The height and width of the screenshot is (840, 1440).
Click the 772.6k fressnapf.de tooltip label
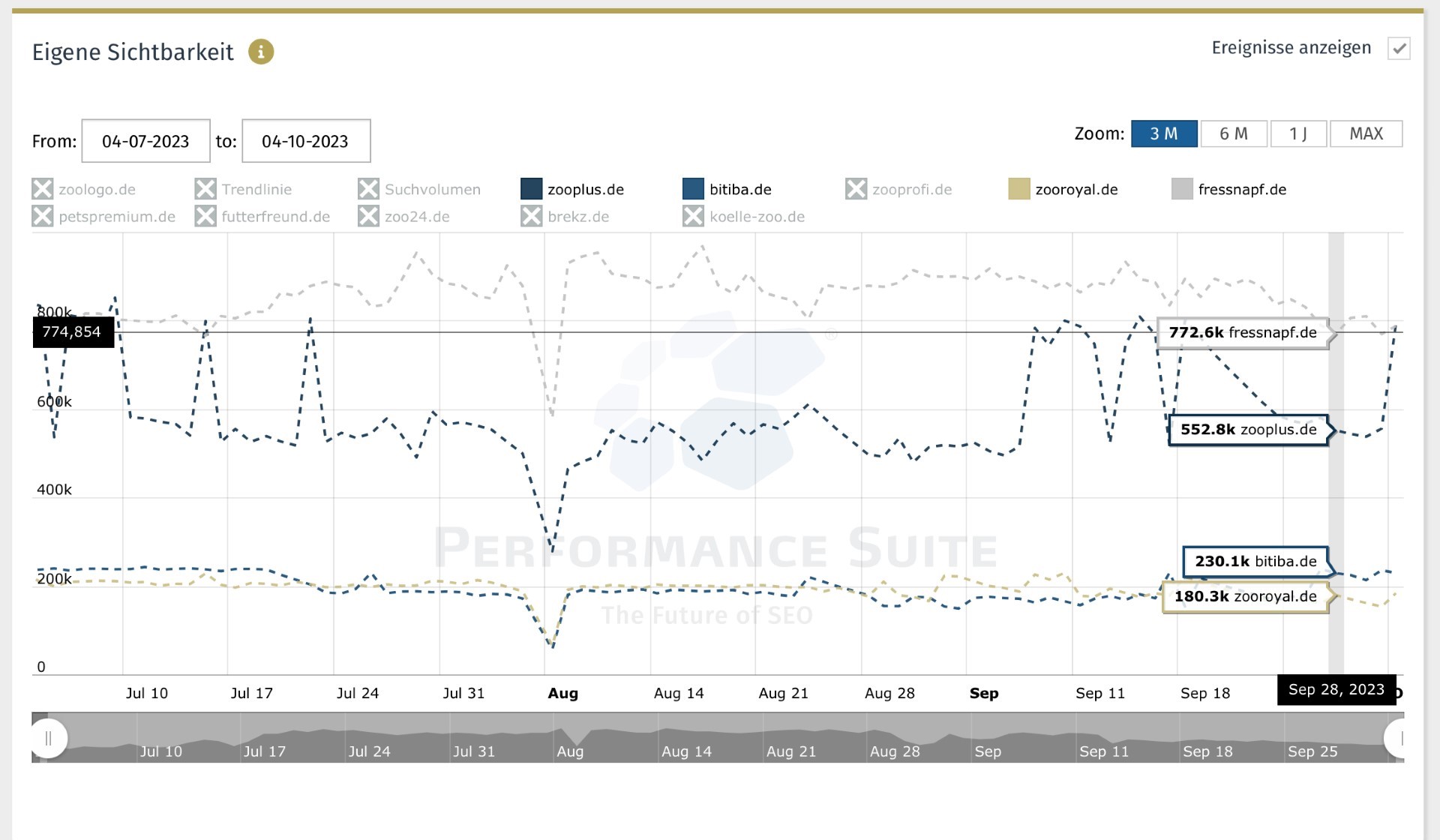click(x=1243, y=332)
